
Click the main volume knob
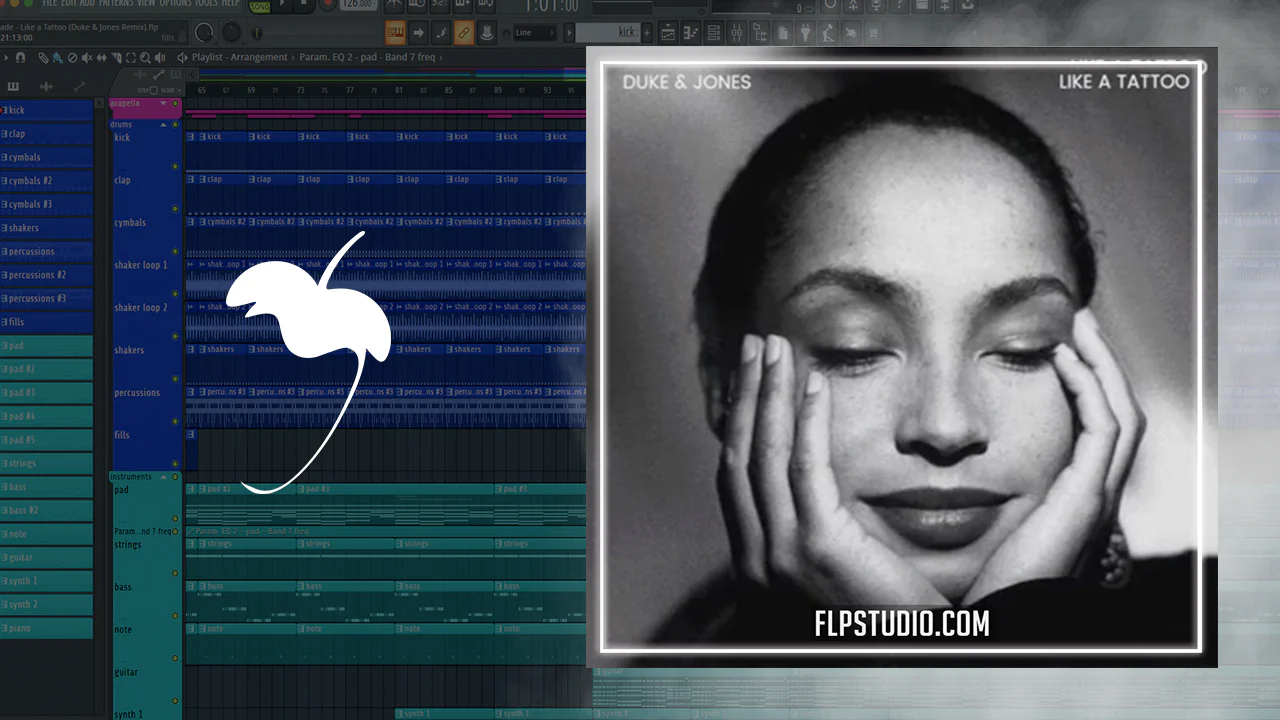pyautogui.click(x=205, y=33)
